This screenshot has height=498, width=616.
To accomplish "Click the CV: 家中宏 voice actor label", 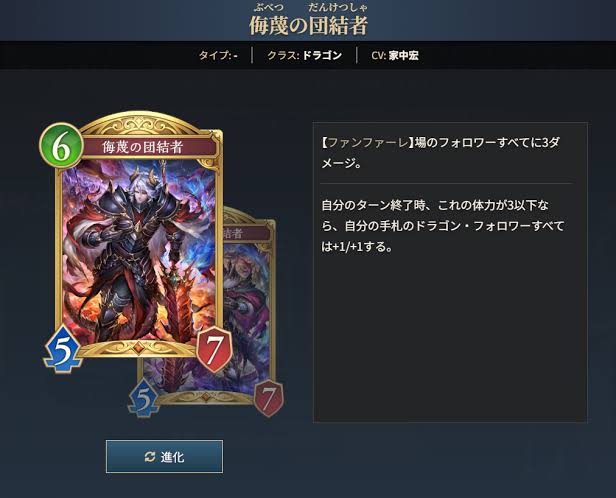I will point(395,55).
